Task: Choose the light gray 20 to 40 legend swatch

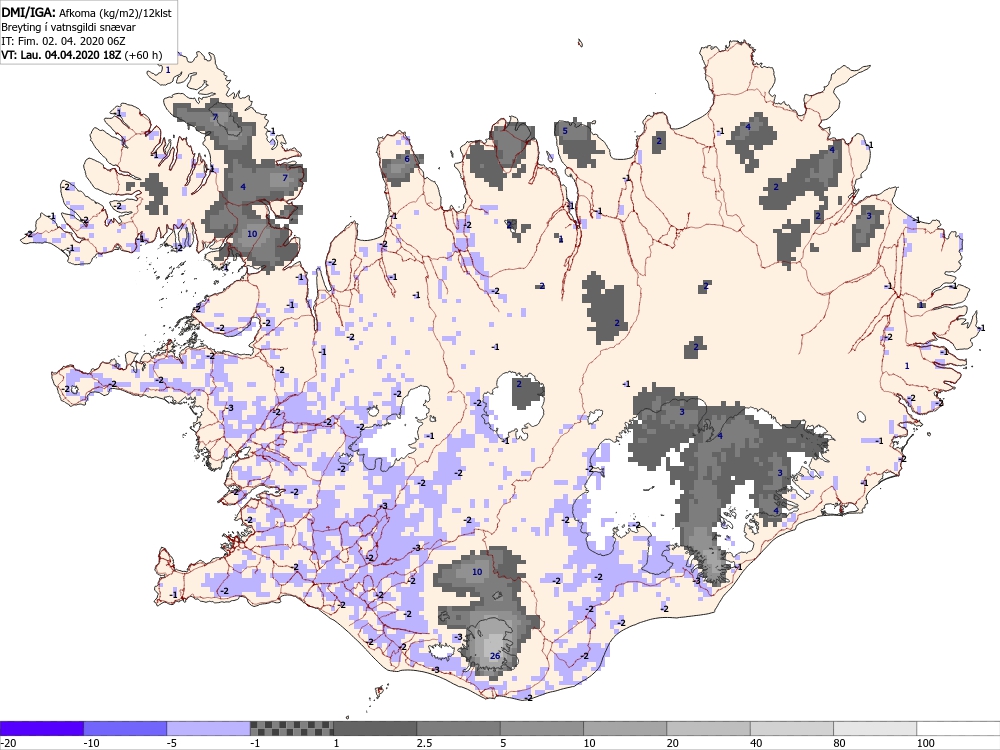Action: 709,728
